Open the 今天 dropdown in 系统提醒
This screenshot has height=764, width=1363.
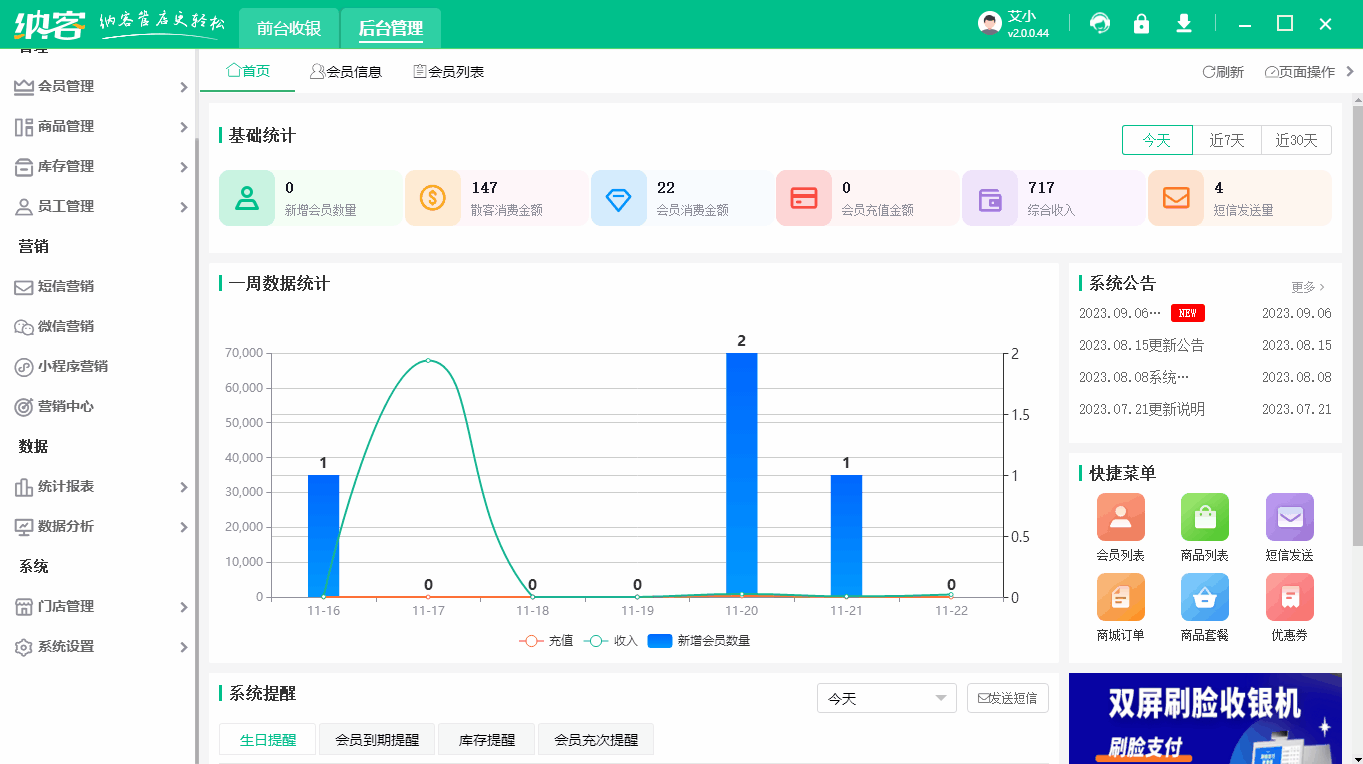(x=886, y=698)
